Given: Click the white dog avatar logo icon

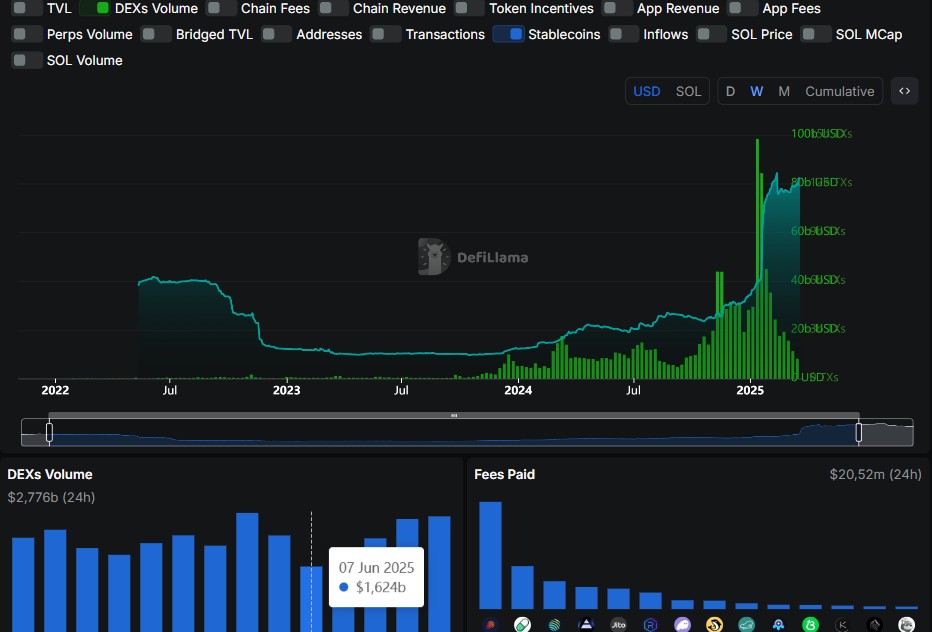Looking at the screenshot, I should pyautogui.click(x=907, y=625).
